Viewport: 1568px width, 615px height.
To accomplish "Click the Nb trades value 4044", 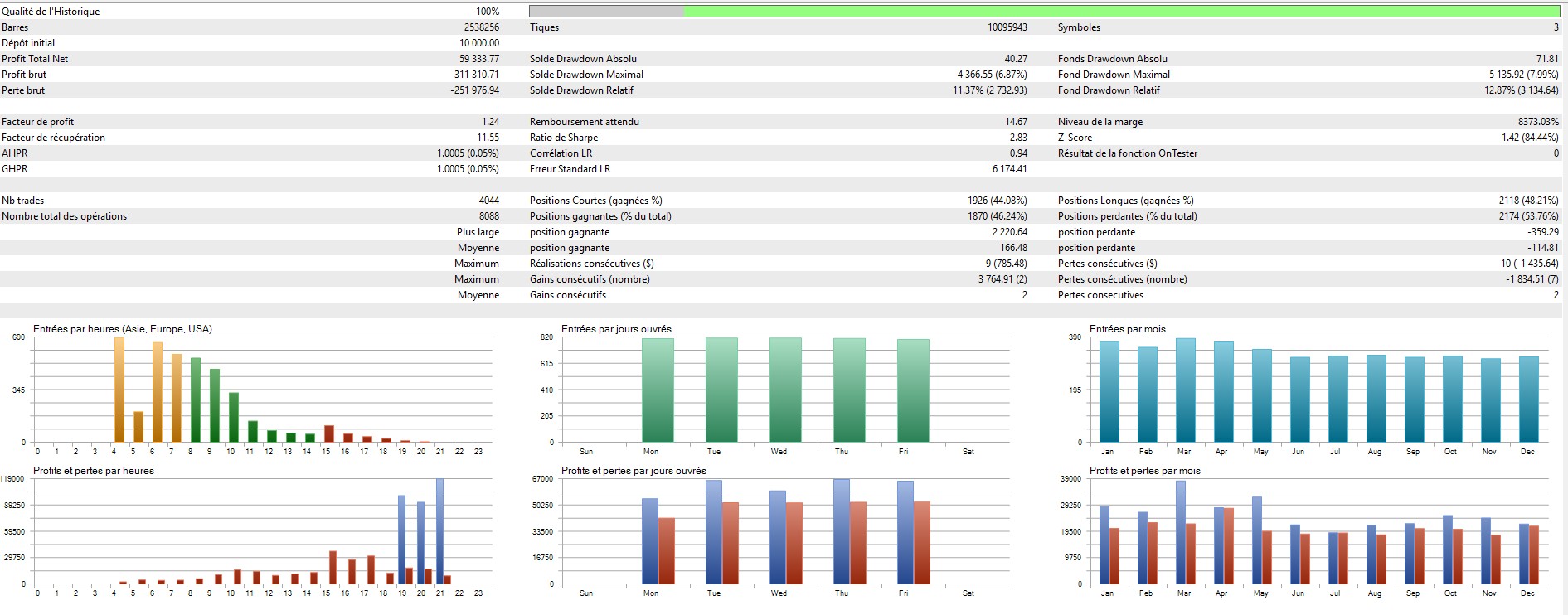I will (x=489, y=201).
